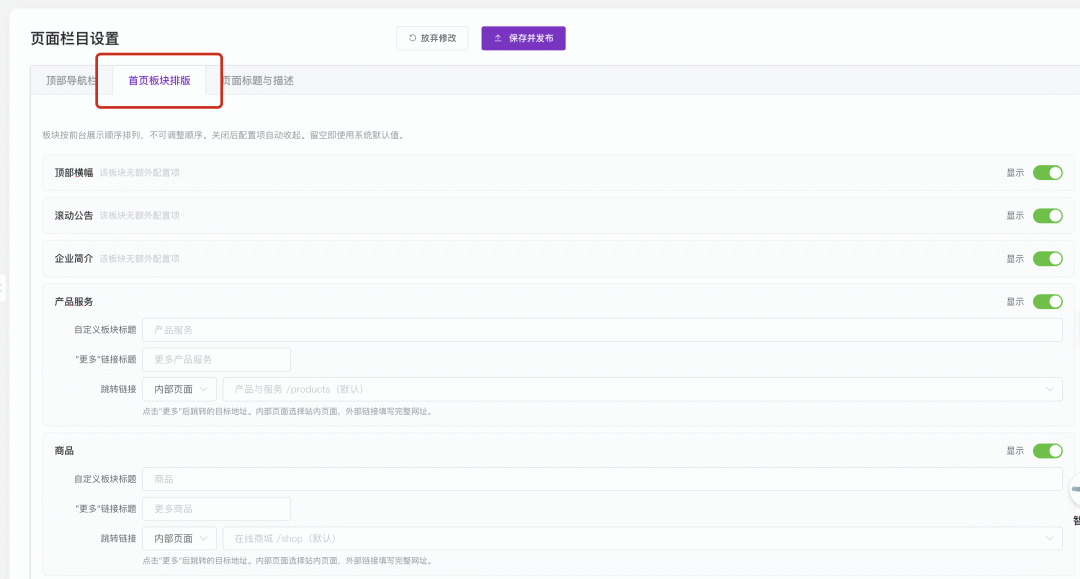Image resolution: width=1080 pixels, height=579 pixels.
Task: Open 内部页面 link type dropdown under 商品
Action: (x=179, y=538)
